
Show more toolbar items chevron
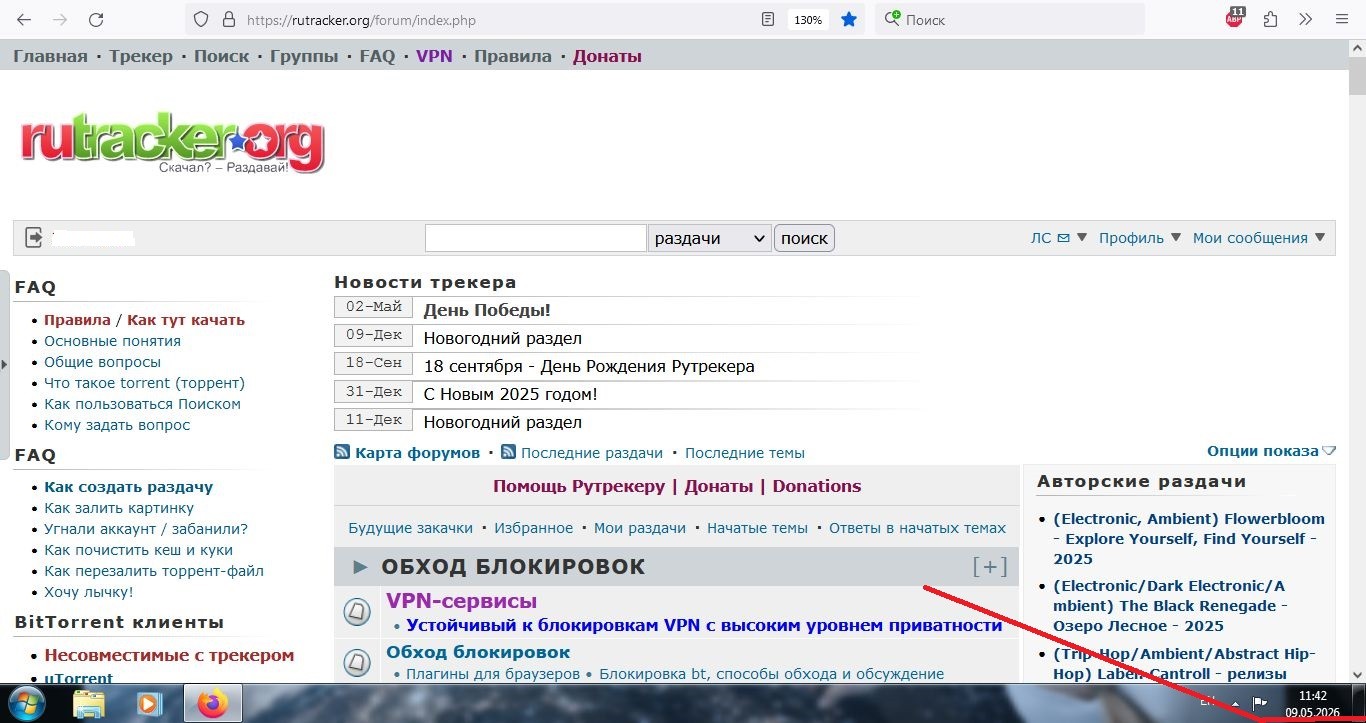(x=1305, y=19)
